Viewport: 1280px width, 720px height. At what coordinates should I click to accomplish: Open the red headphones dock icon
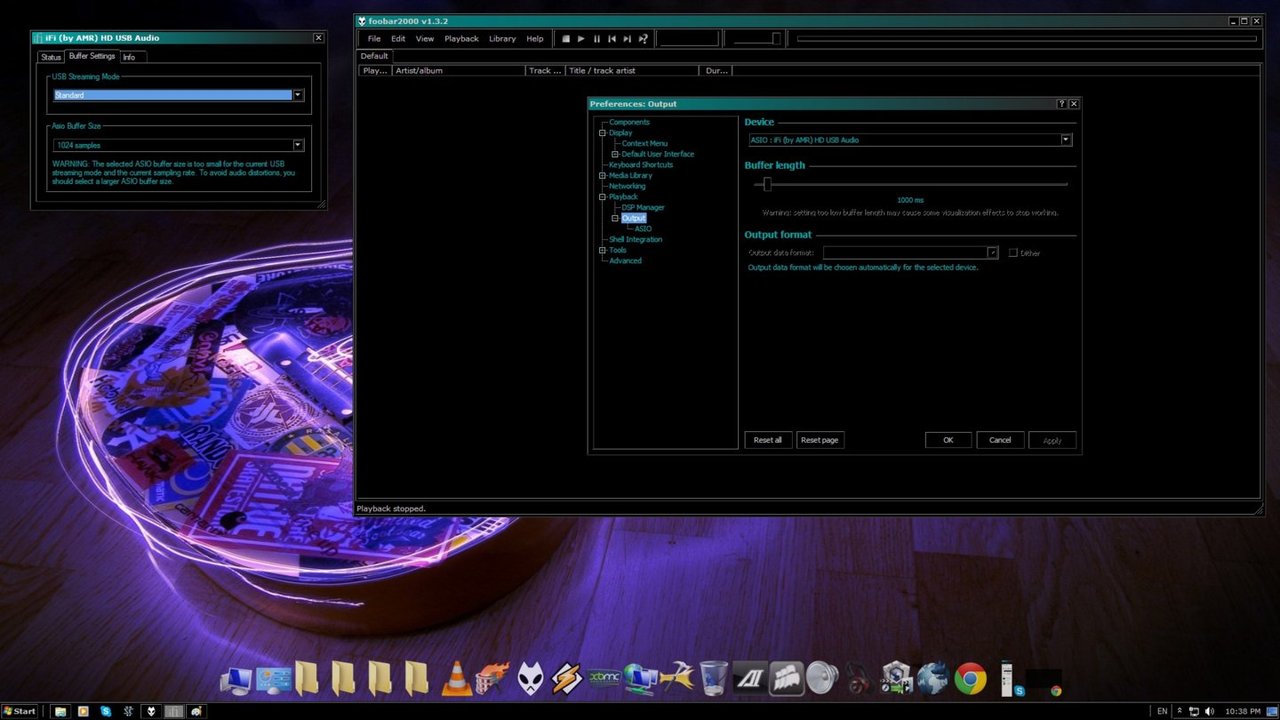[858, 679]
